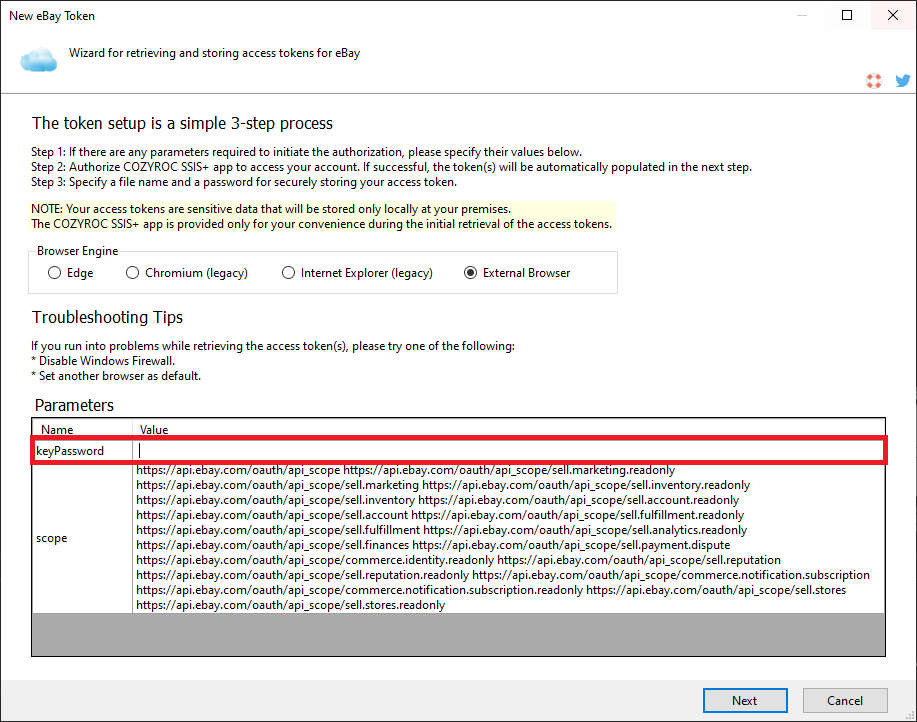Open the help lifebuoy icon
Screen dimensions: 917x722
pyautogui.click(x=874, y=81)
